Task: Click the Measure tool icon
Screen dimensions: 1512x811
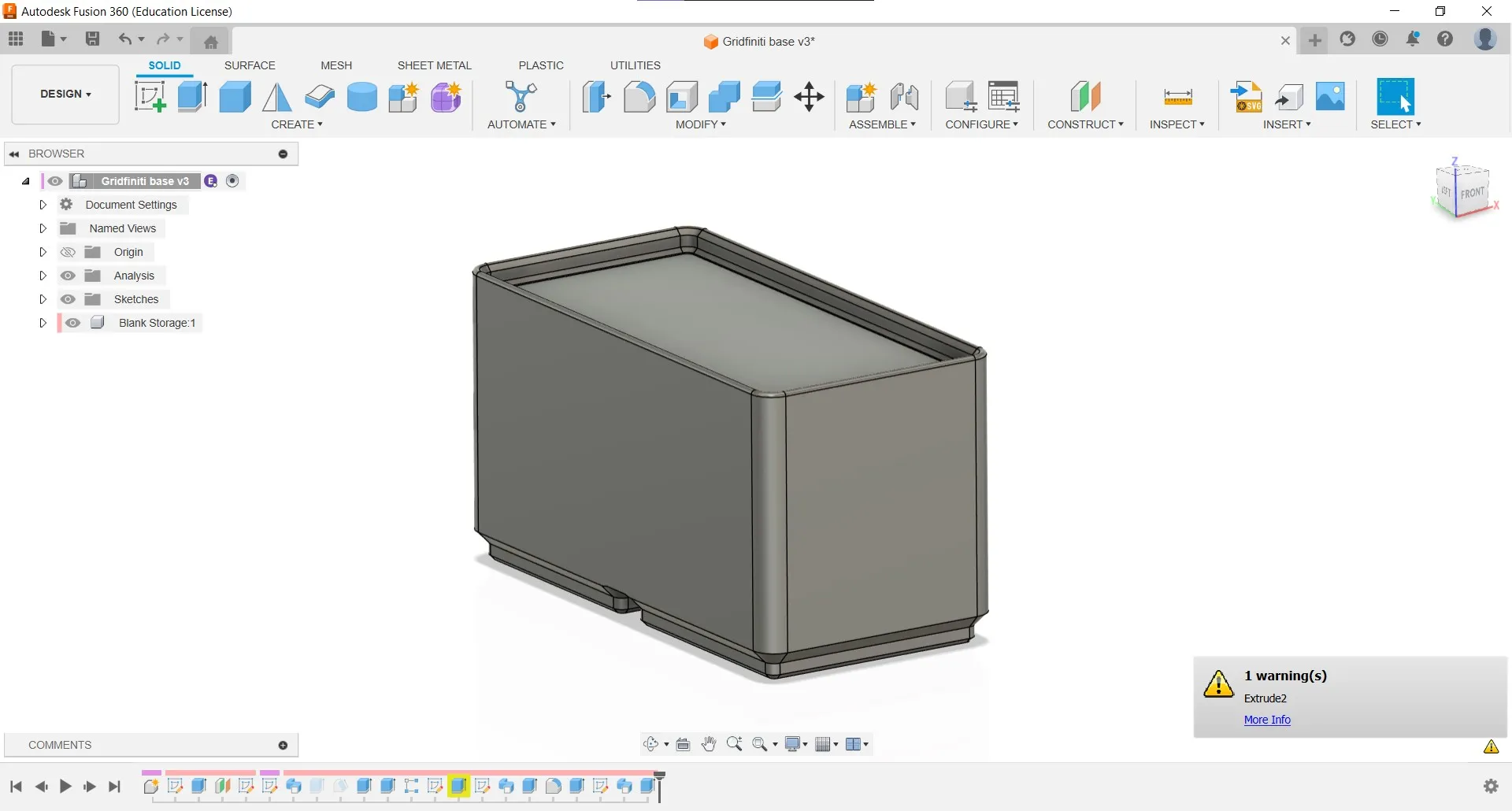Action: (x=1177, y=97)
